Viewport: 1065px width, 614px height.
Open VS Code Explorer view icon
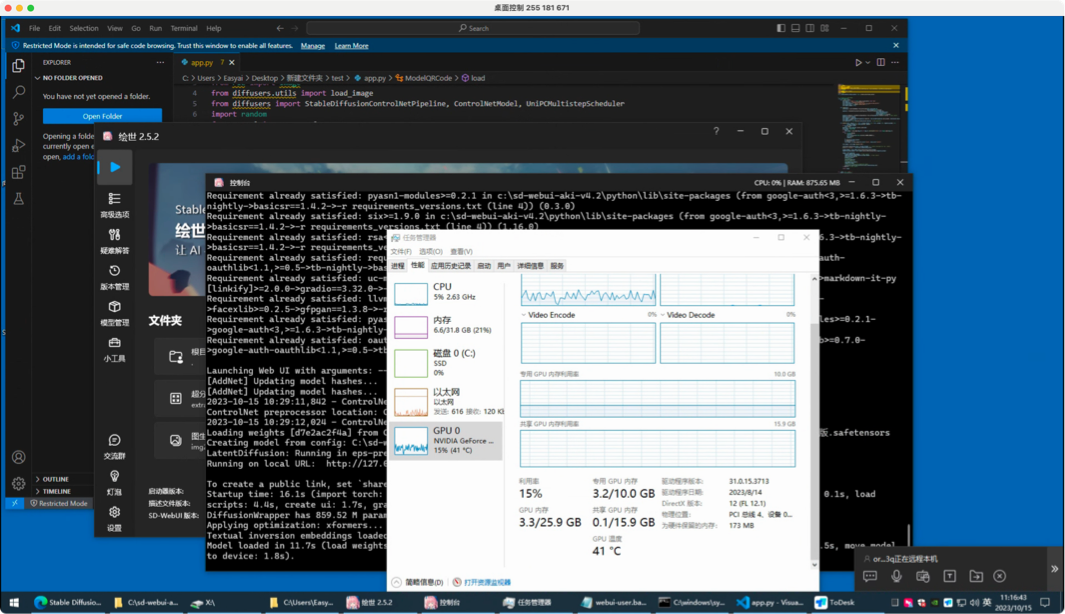(18, 66)
